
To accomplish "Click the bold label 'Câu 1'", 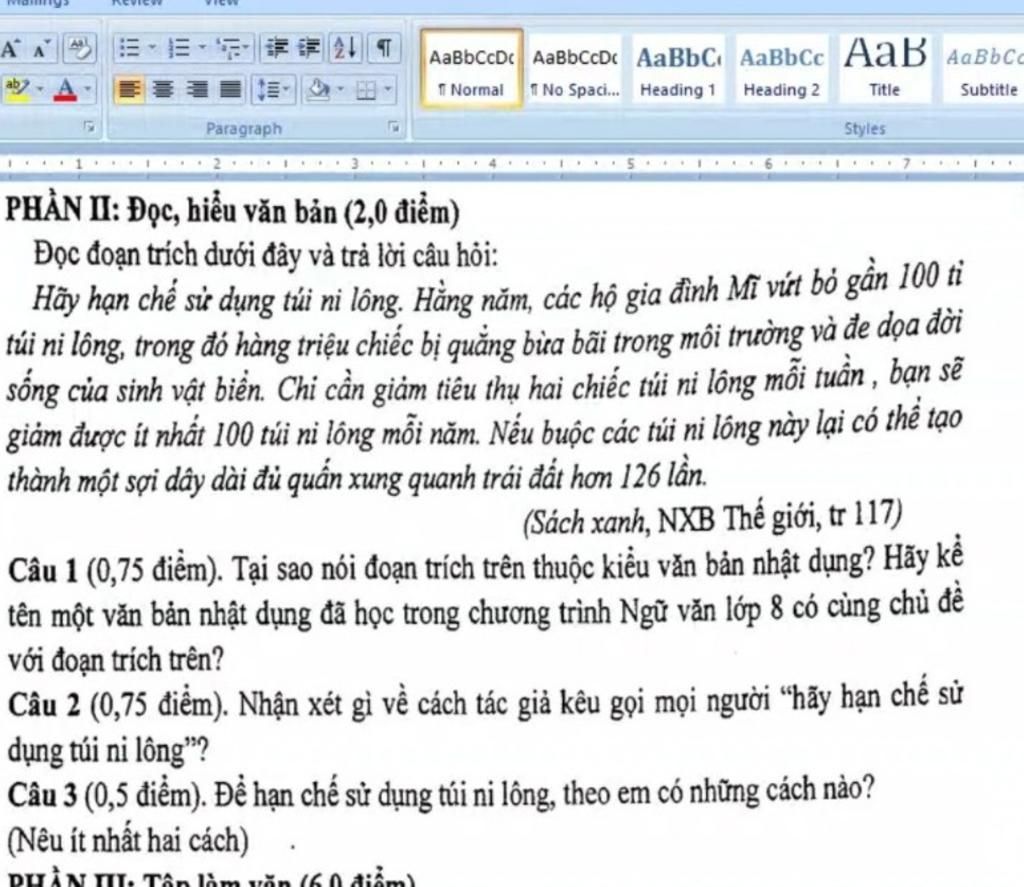I will (x=43, y=570).
